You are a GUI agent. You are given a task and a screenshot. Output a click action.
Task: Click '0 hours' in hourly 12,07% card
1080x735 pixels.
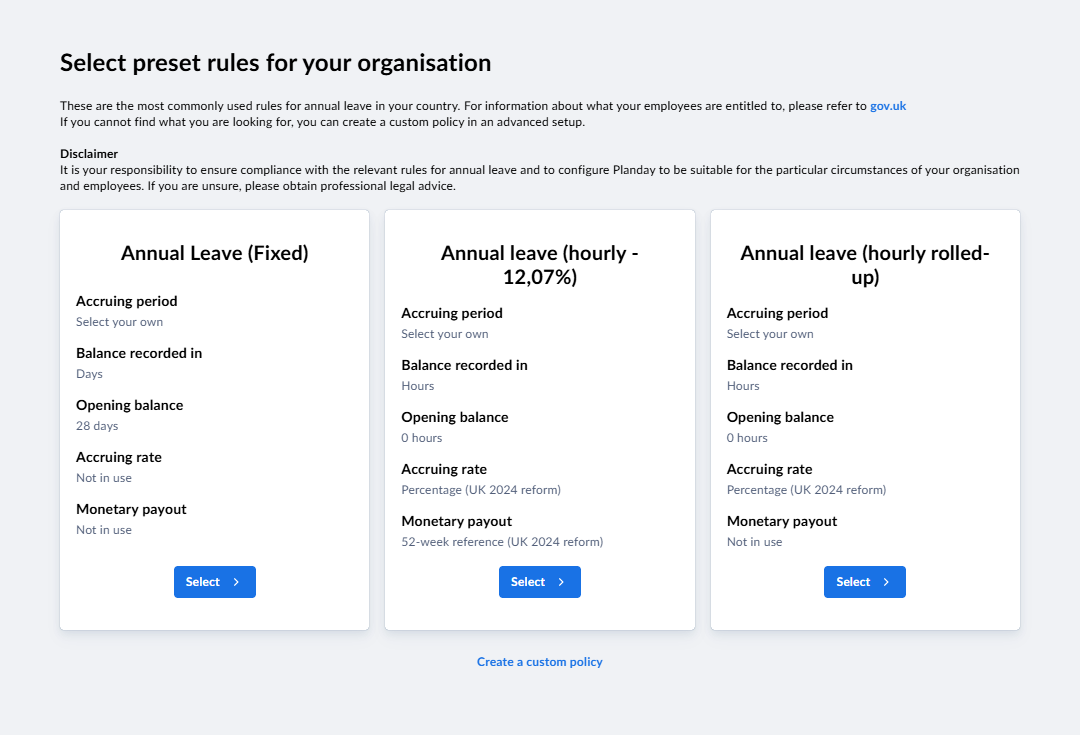click(x=422, y=438)
